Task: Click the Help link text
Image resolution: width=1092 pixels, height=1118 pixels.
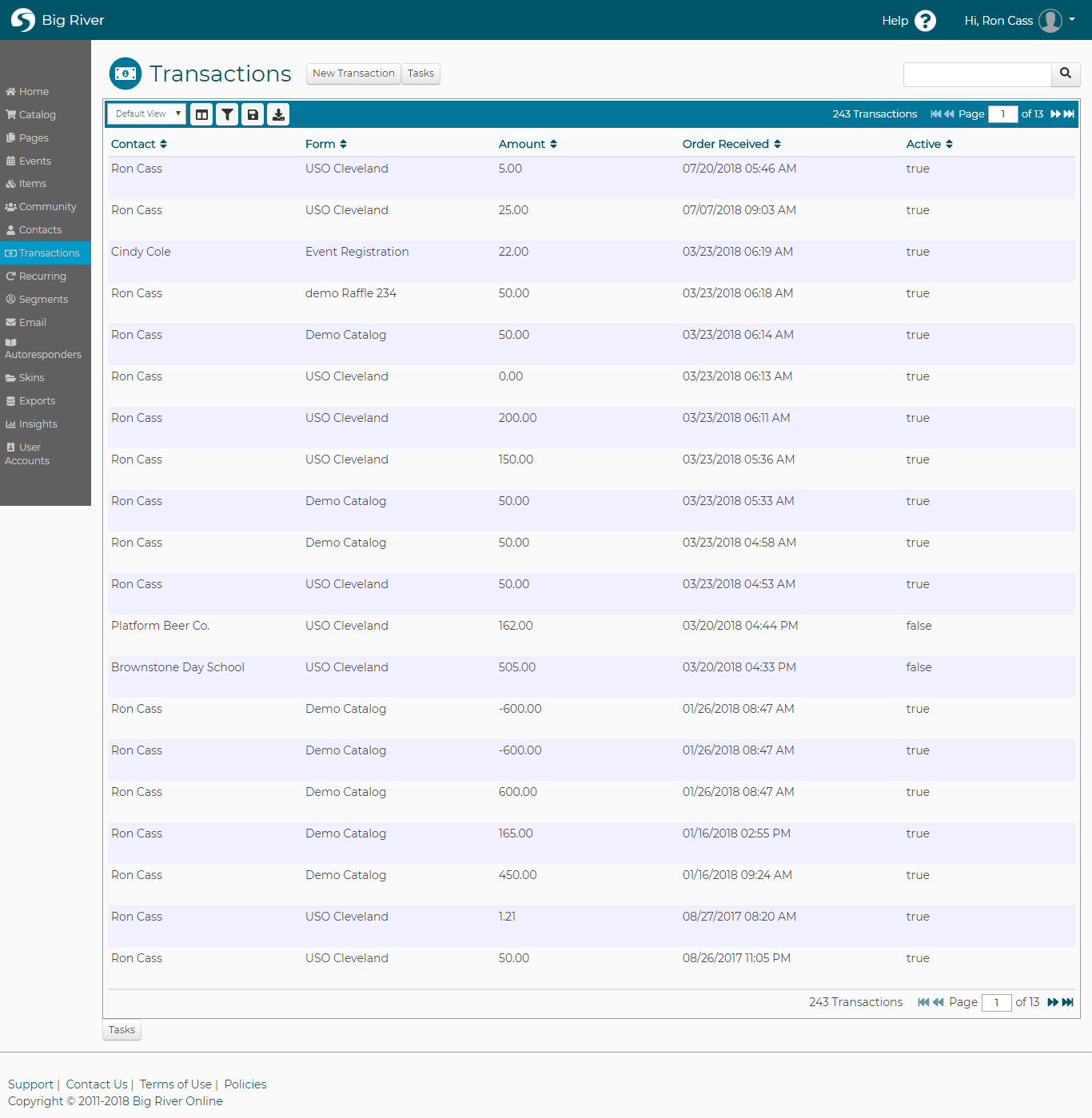Action: pyautogui.click(x=895, y=21)
